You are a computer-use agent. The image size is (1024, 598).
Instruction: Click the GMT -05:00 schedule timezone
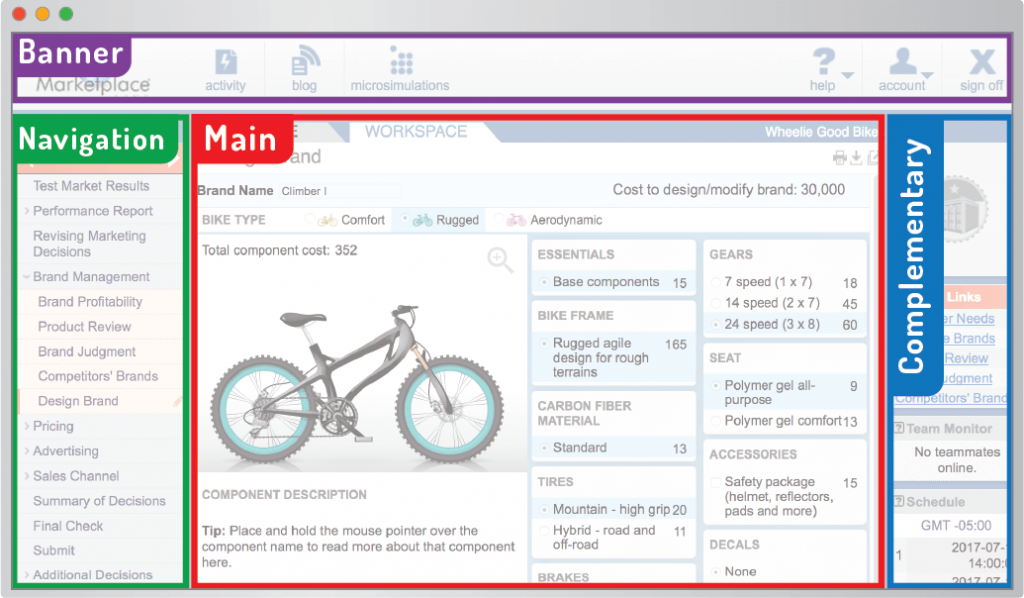tap(955, 526)
